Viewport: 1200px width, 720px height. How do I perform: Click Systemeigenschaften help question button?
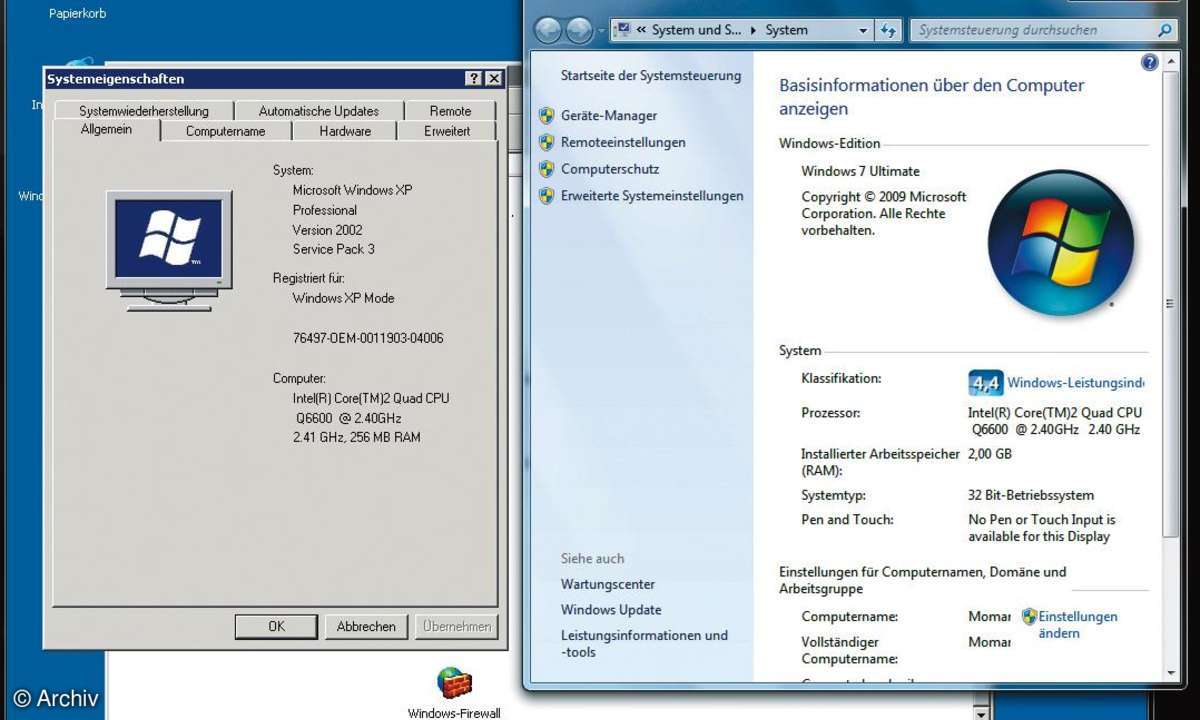tap(474, 79)
